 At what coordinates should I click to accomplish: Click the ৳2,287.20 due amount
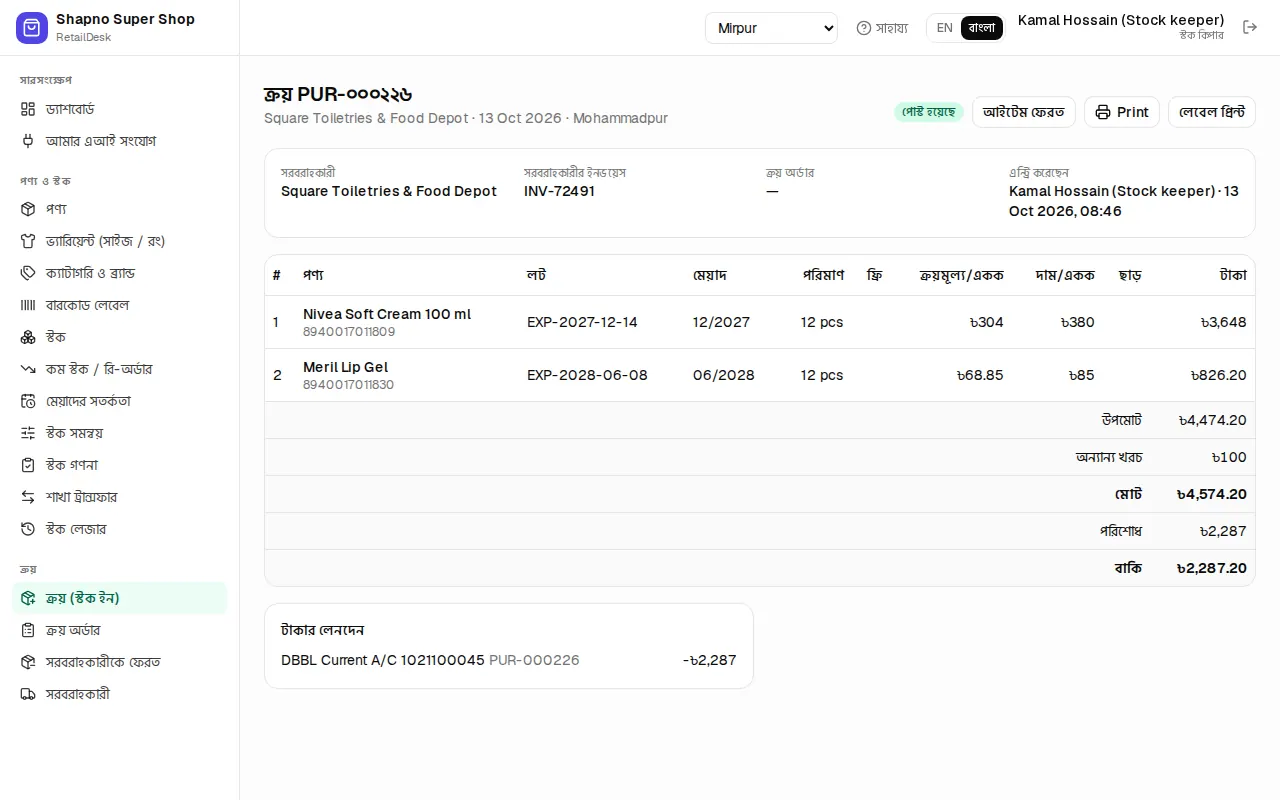click(1212, 568)
